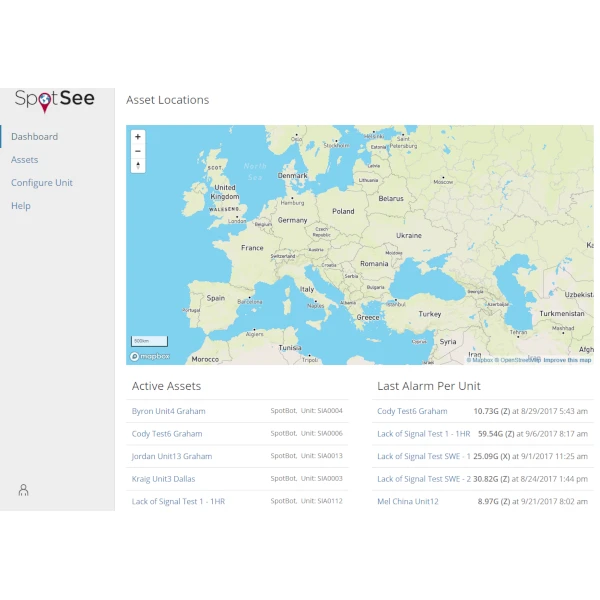Screen dimensions: 600x600
Task: Reset map bearing with compass button
Action: pyautogui.click(x=138, y=166)
